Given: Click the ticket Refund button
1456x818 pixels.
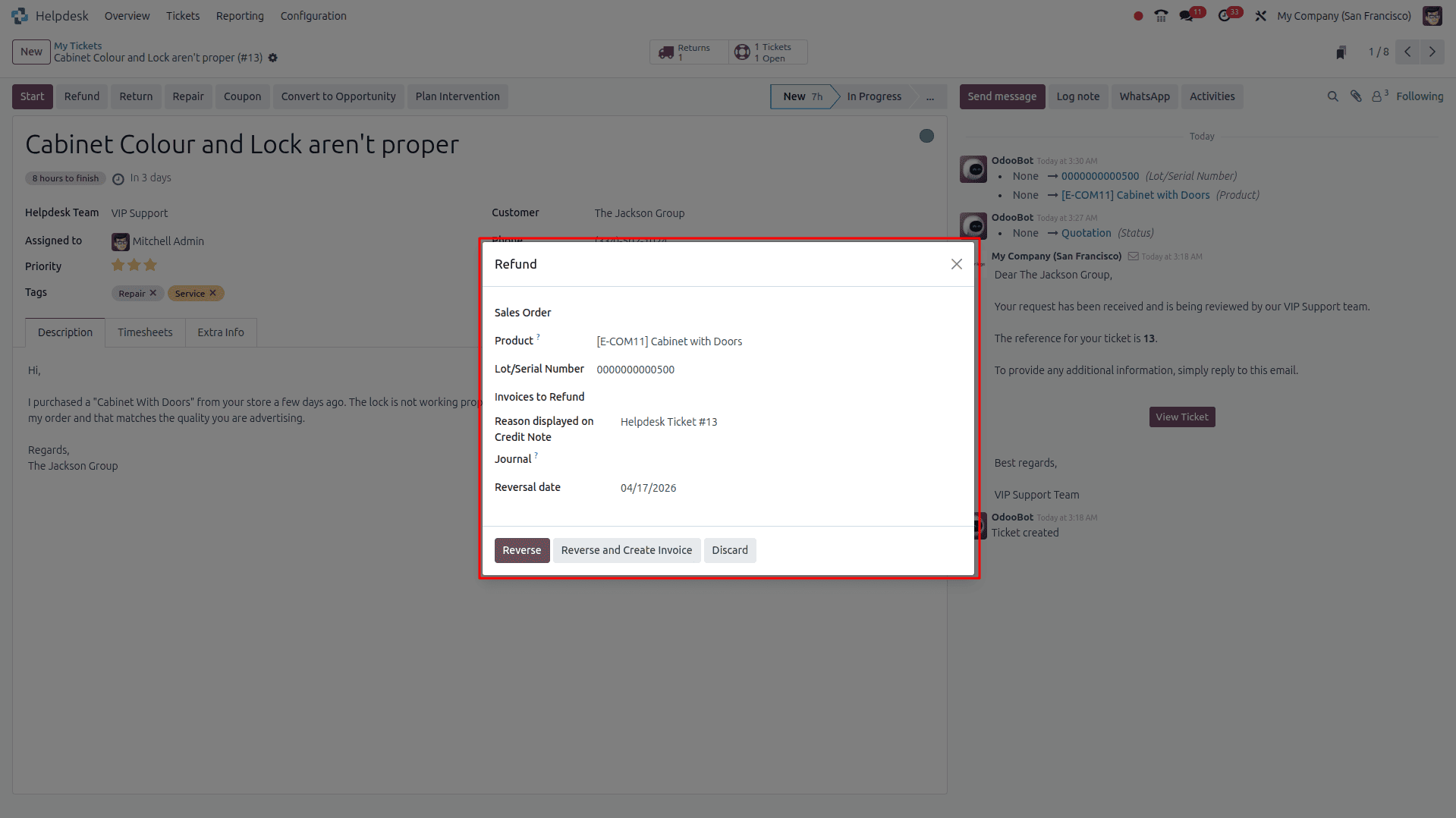Looking at the screenshot, I should [82, 96].
